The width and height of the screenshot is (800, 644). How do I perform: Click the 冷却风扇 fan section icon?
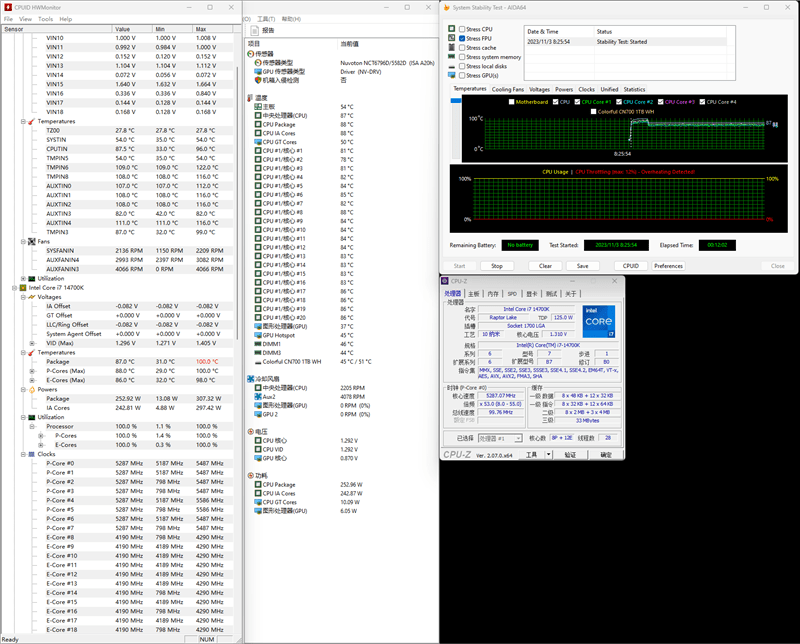coord(251,379)
